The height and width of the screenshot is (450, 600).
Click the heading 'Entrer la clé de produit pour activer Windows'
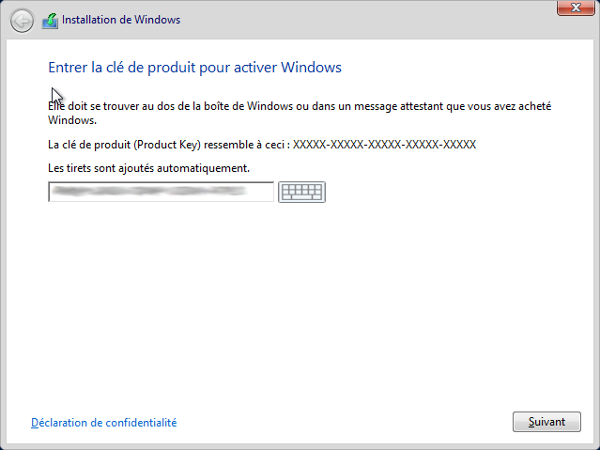[x=195, y=67]
